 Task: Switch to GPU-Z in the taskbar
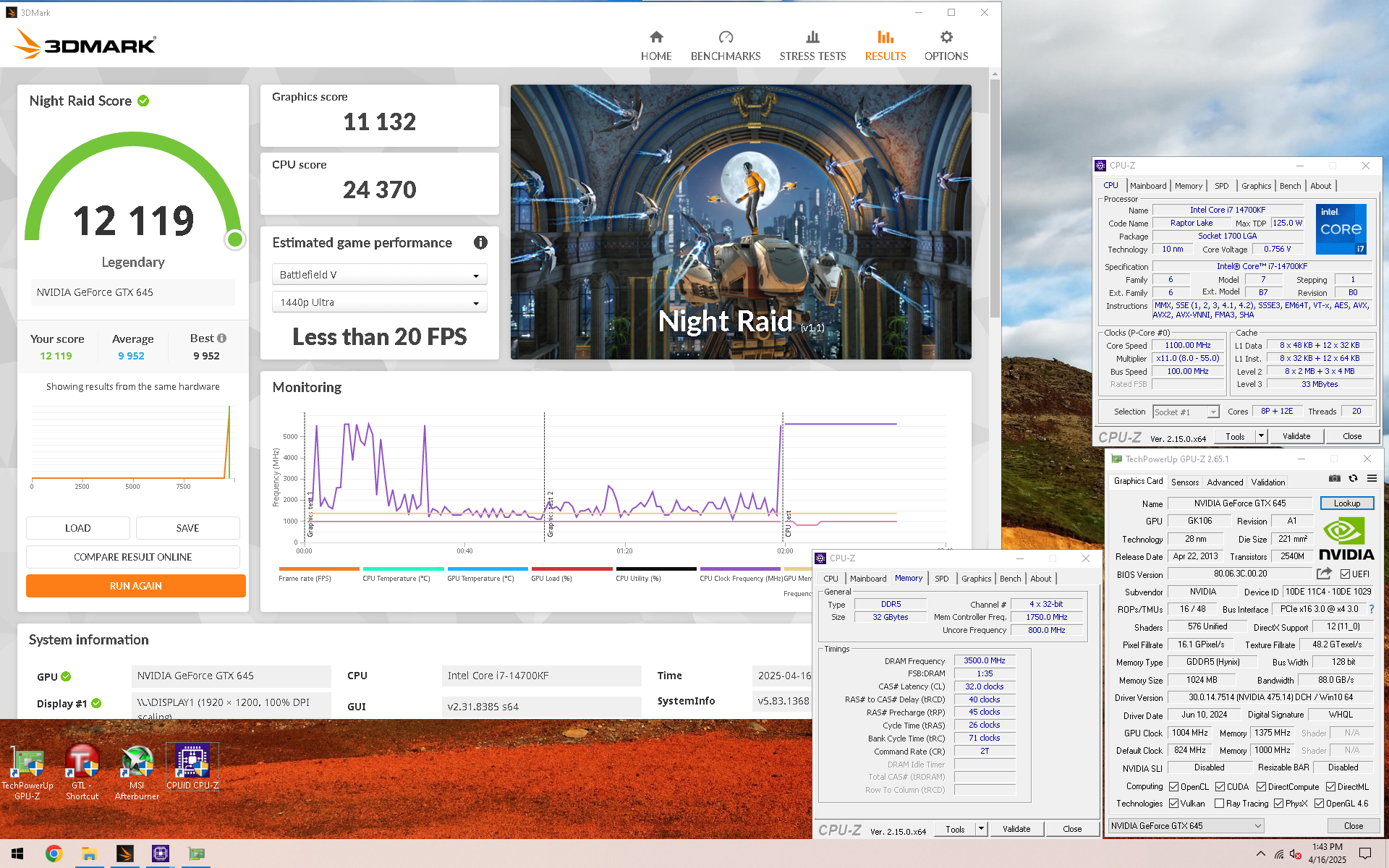196,854
